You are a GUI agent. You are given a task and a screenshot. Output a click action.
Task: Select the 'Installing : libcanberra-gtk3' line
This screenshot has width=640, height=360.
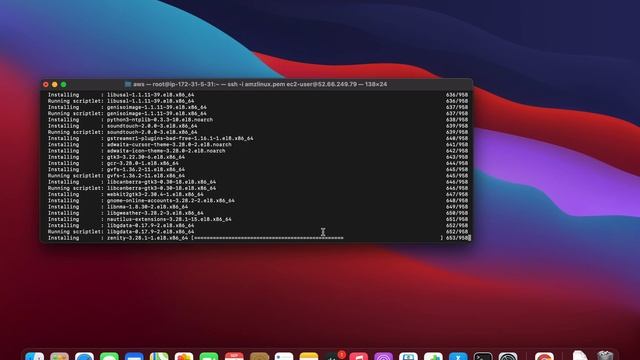point(258,182)
